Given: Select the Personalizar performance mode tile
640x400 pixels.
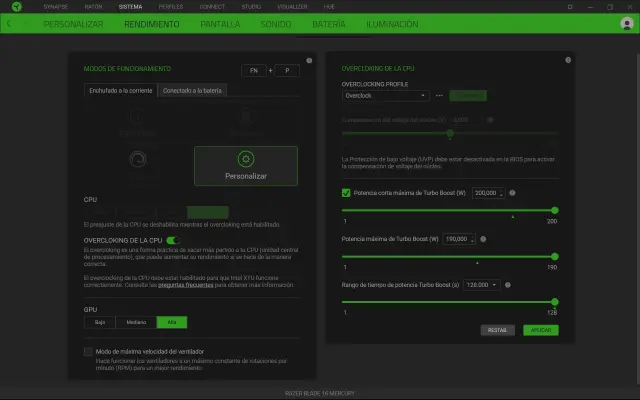Looking at the screenshot, I should (245, 166).
